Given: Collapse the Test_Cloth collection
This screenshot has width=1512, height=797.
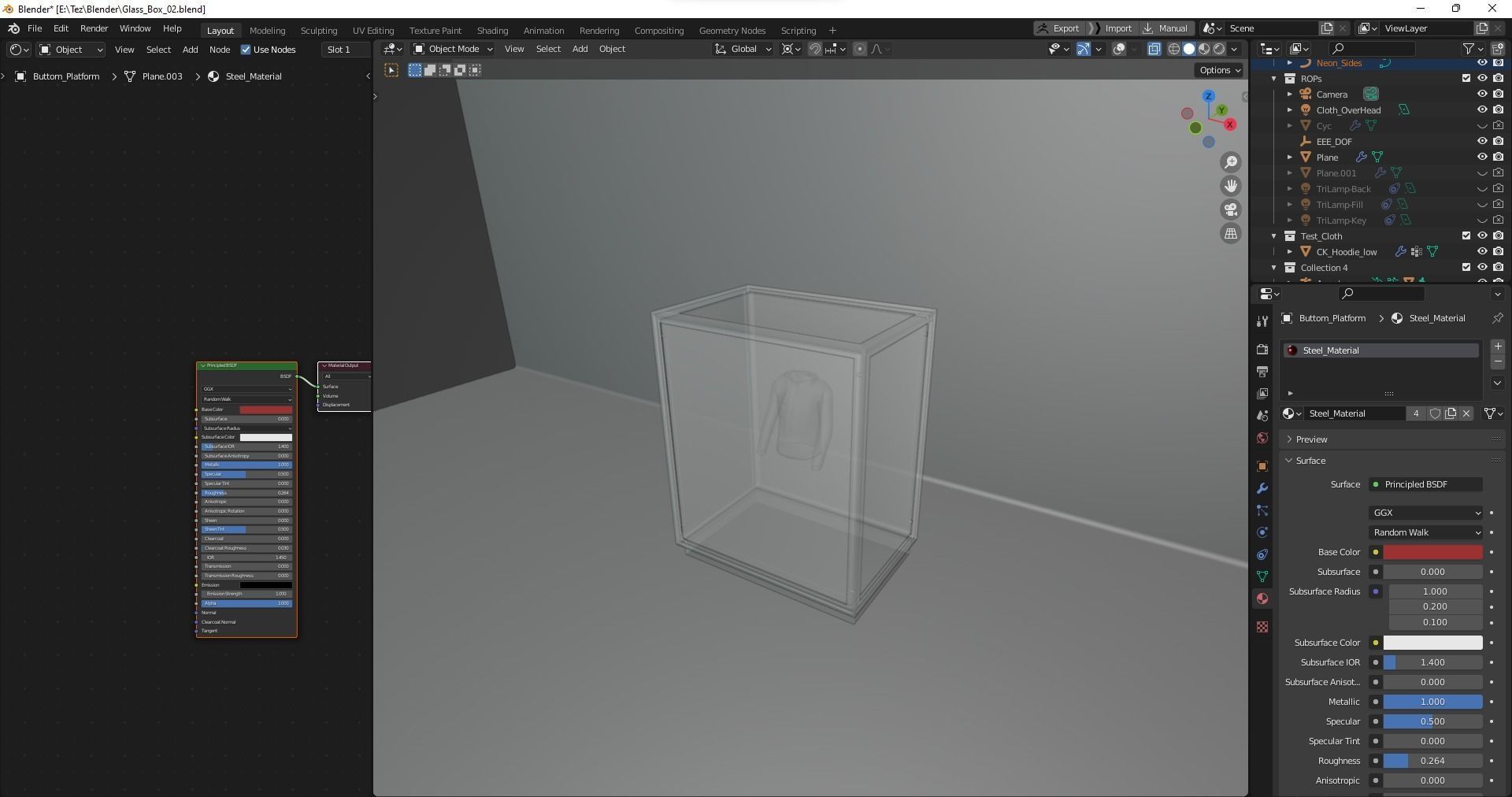Looking at the screenshot, I should pos(1274,236).
